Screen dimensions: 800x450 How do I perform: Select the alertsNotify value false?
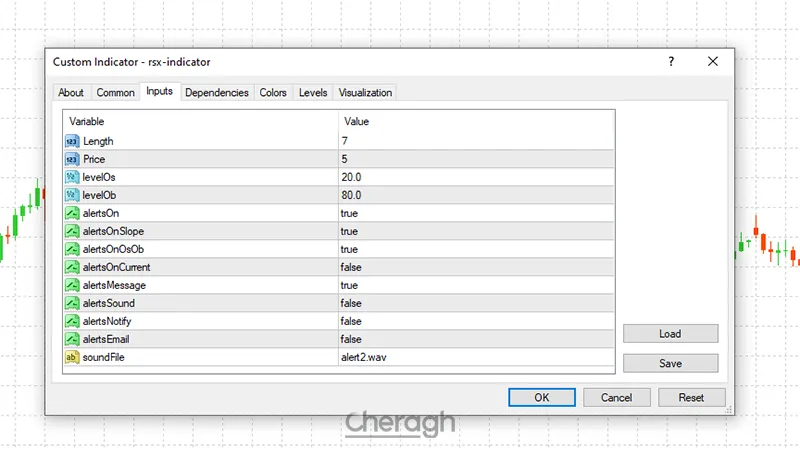tap(351, 321)
